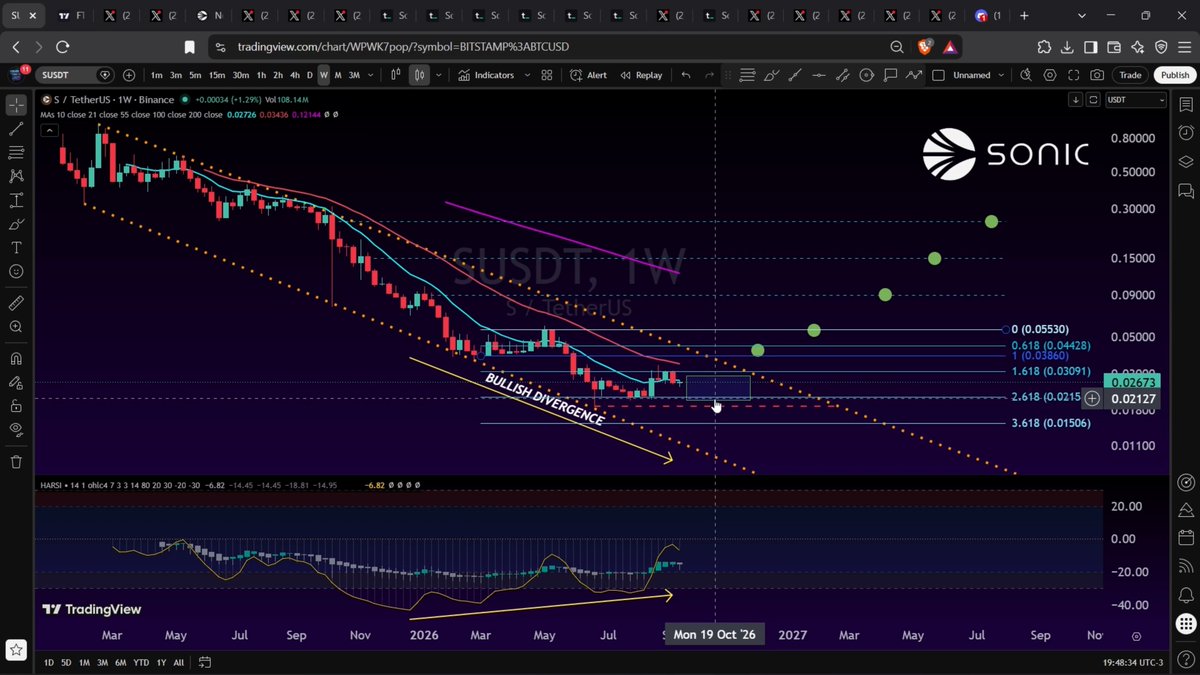This screenshot has height=675, width=1200.
Task: Open chat panel in right sidebar
Action: pos(1185,190)
